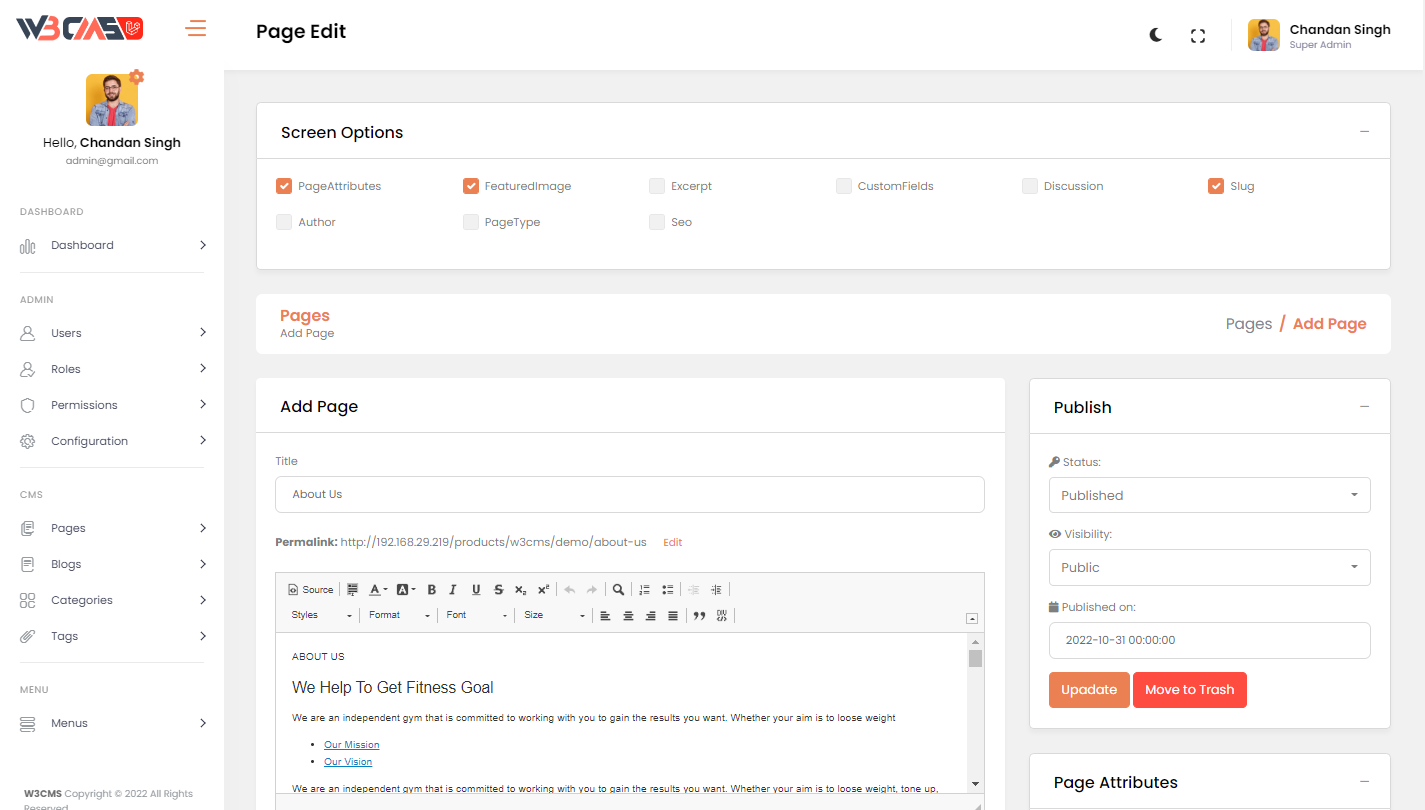Image resolution: width=1425 pixels, height=810 pixels.
Task: Open the Visibility dropdown showing Public
Action: pyautogui.click(x=1209, y=567)
